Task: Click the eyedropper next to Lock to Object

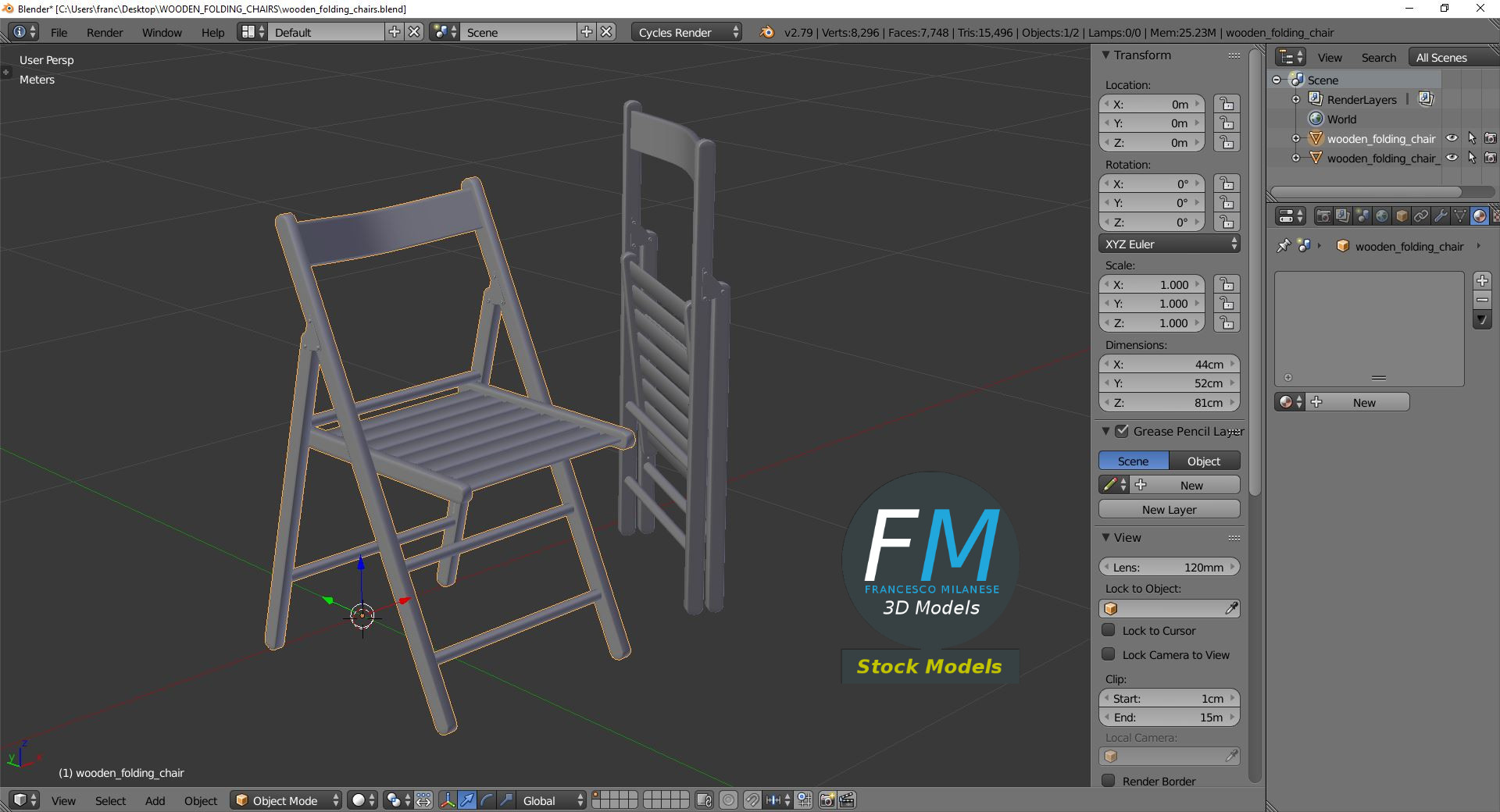Action: tap(1231, 608)
